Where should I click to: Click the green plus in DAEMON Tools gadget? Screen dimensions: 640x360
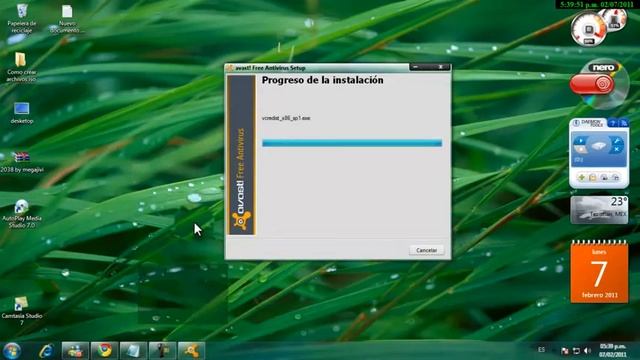coord(581,177)
